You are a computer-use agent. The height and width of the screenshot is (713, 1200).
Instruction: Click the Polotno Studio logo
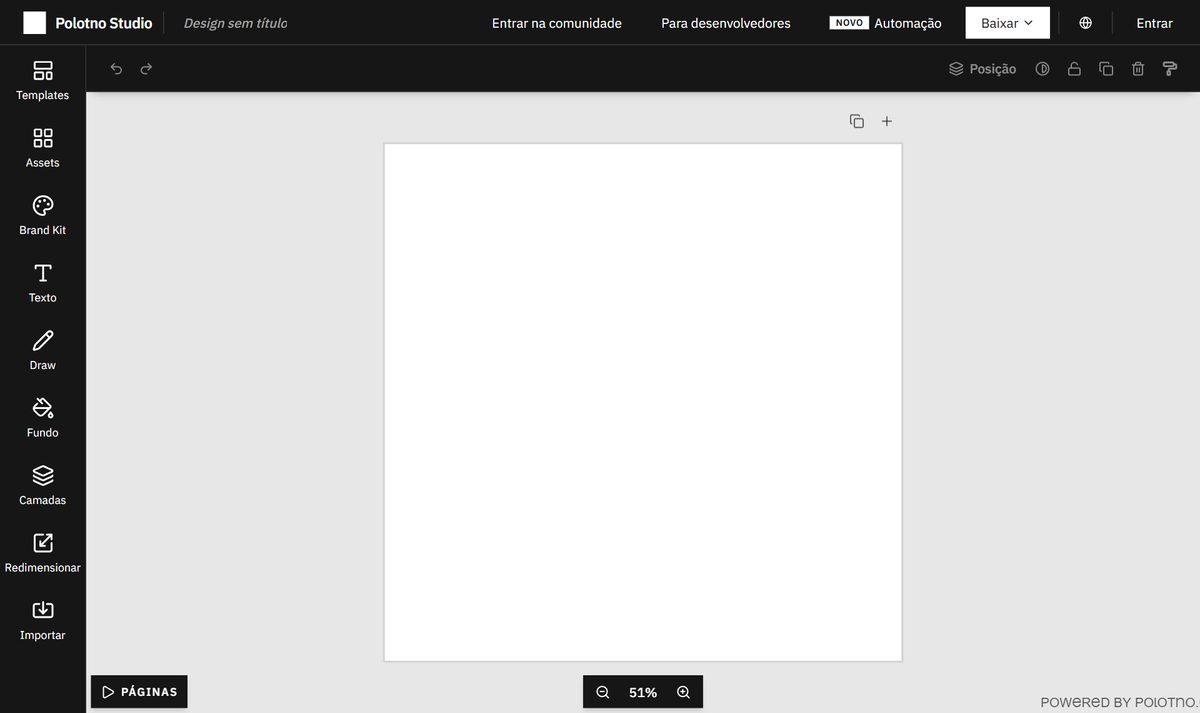[88, 23]
